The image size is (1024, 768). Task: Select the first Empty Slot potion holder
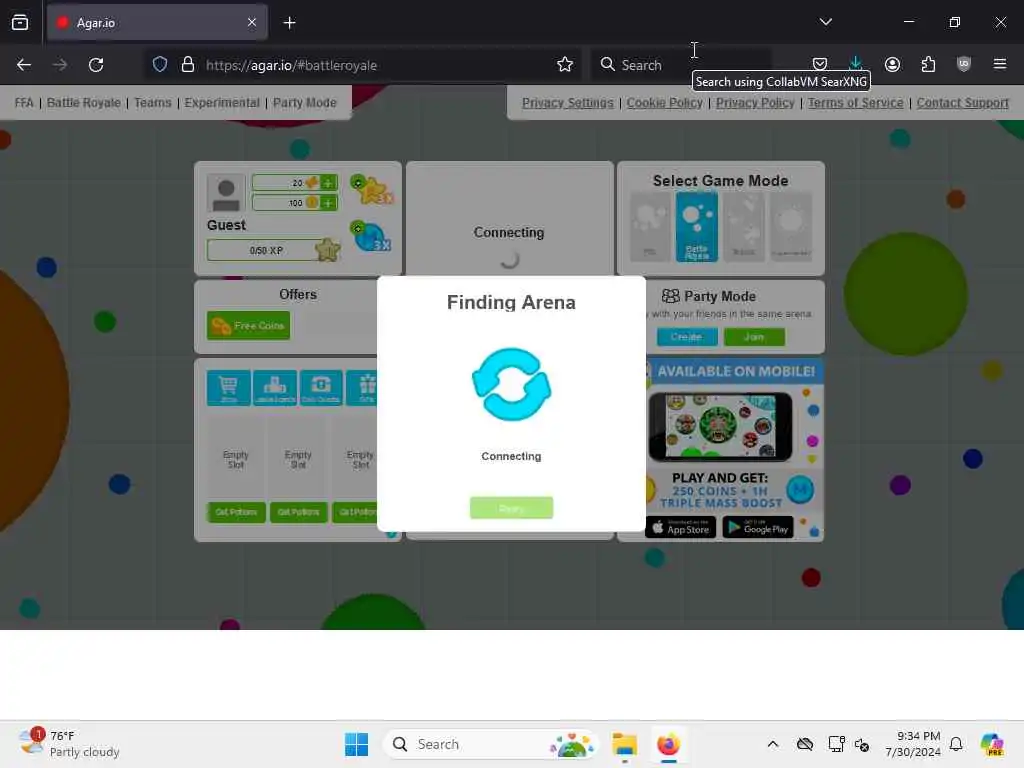[236, 460]
